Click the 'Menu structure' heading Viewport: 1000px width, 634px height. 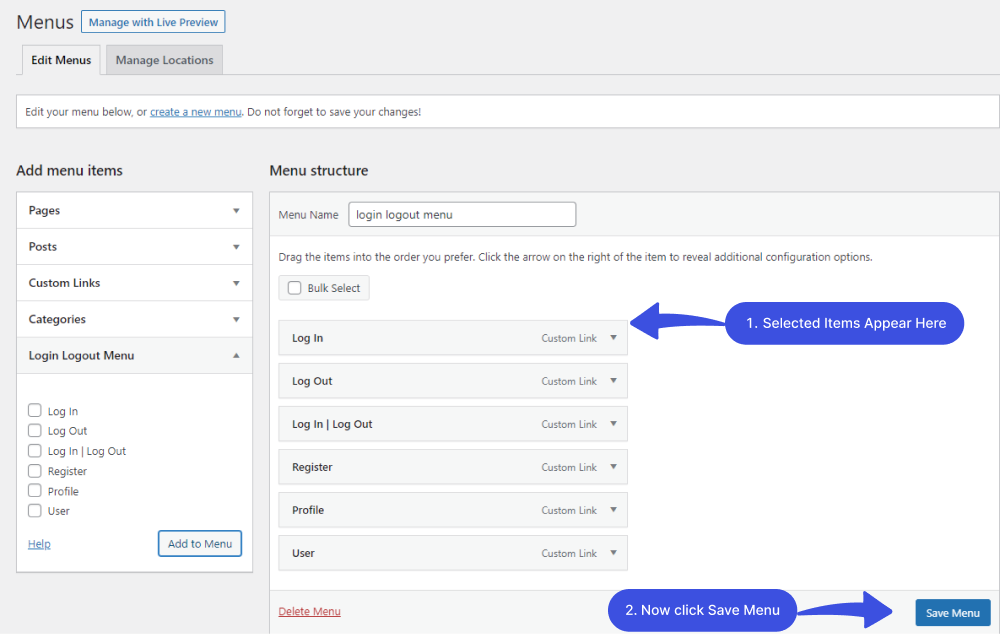tap(319, 170)
